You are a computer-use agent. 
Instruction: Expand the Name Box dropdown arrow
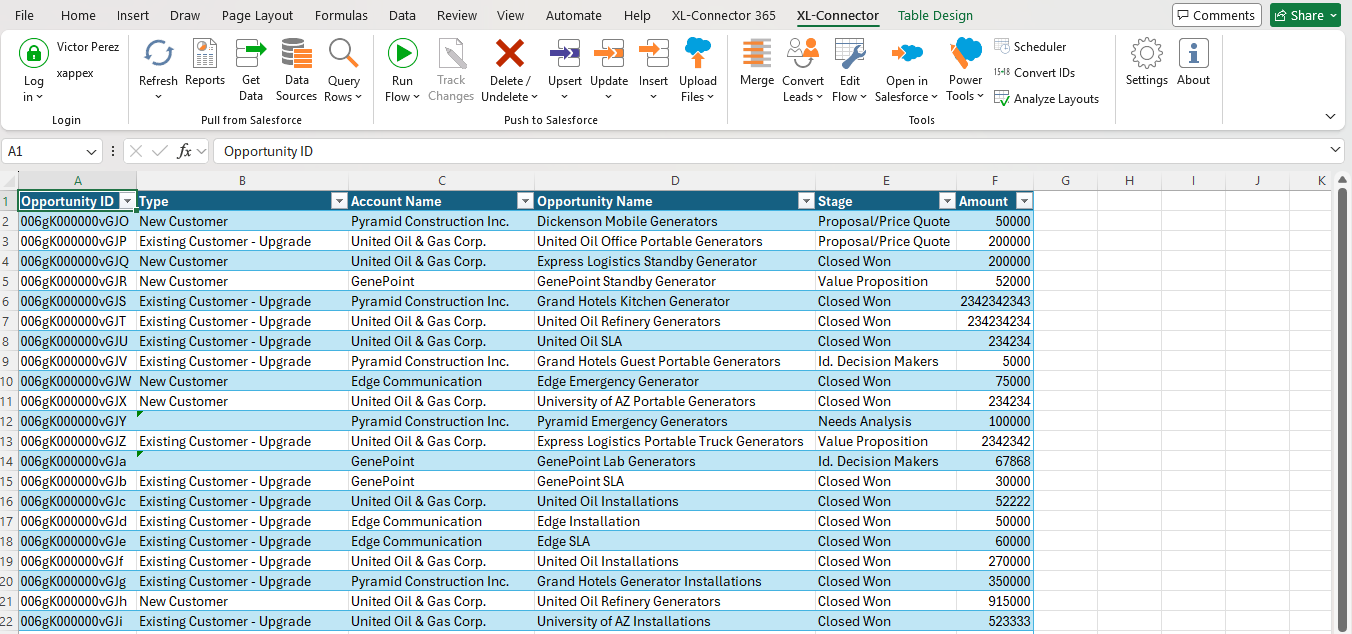click(x=92, y=151)
